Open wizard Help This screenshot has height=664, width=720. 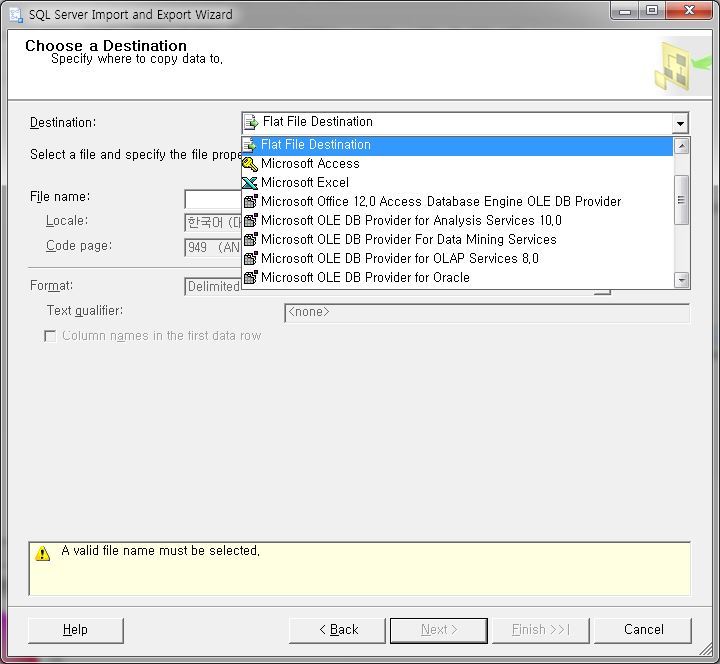pos(76,630)
